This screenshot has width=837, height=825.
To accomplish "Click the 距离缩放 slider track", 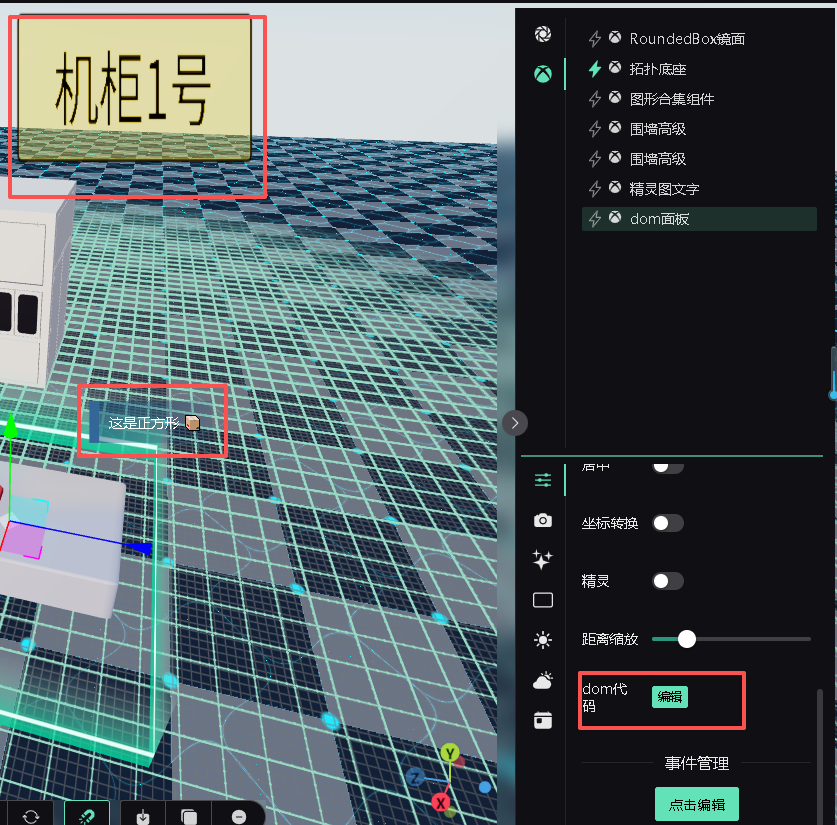I will [x=750, y=638].
